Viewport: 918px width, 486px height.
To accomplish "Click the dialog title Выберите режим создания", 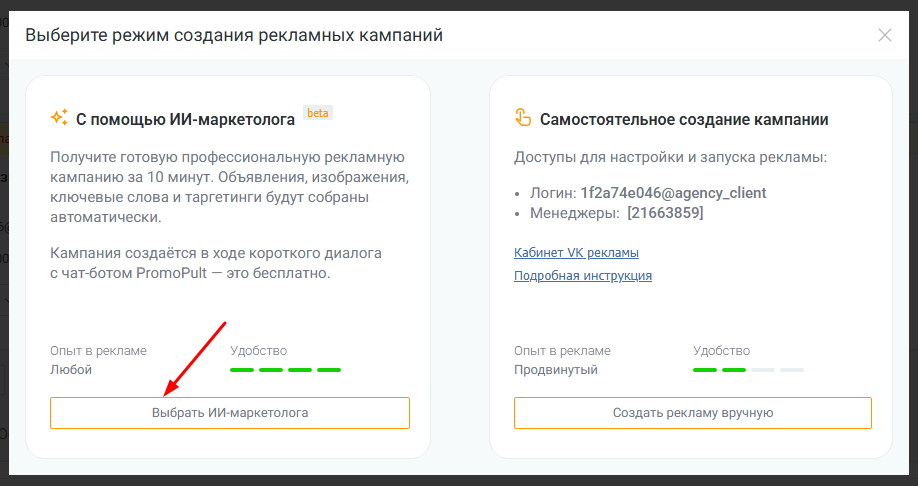I will click(234, 36).
